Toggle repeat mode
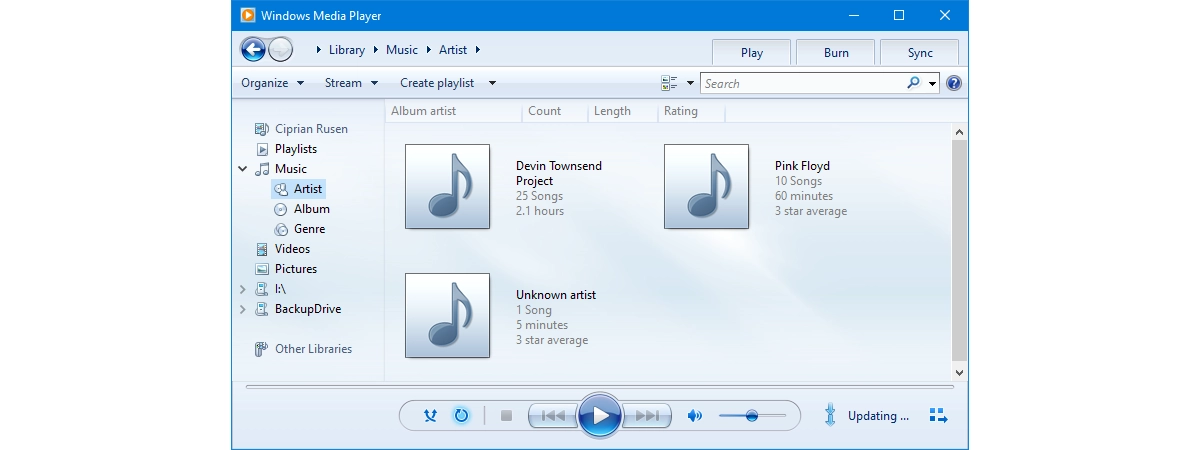The height and width of the screenshot is (450, 1200). (461, 415)
